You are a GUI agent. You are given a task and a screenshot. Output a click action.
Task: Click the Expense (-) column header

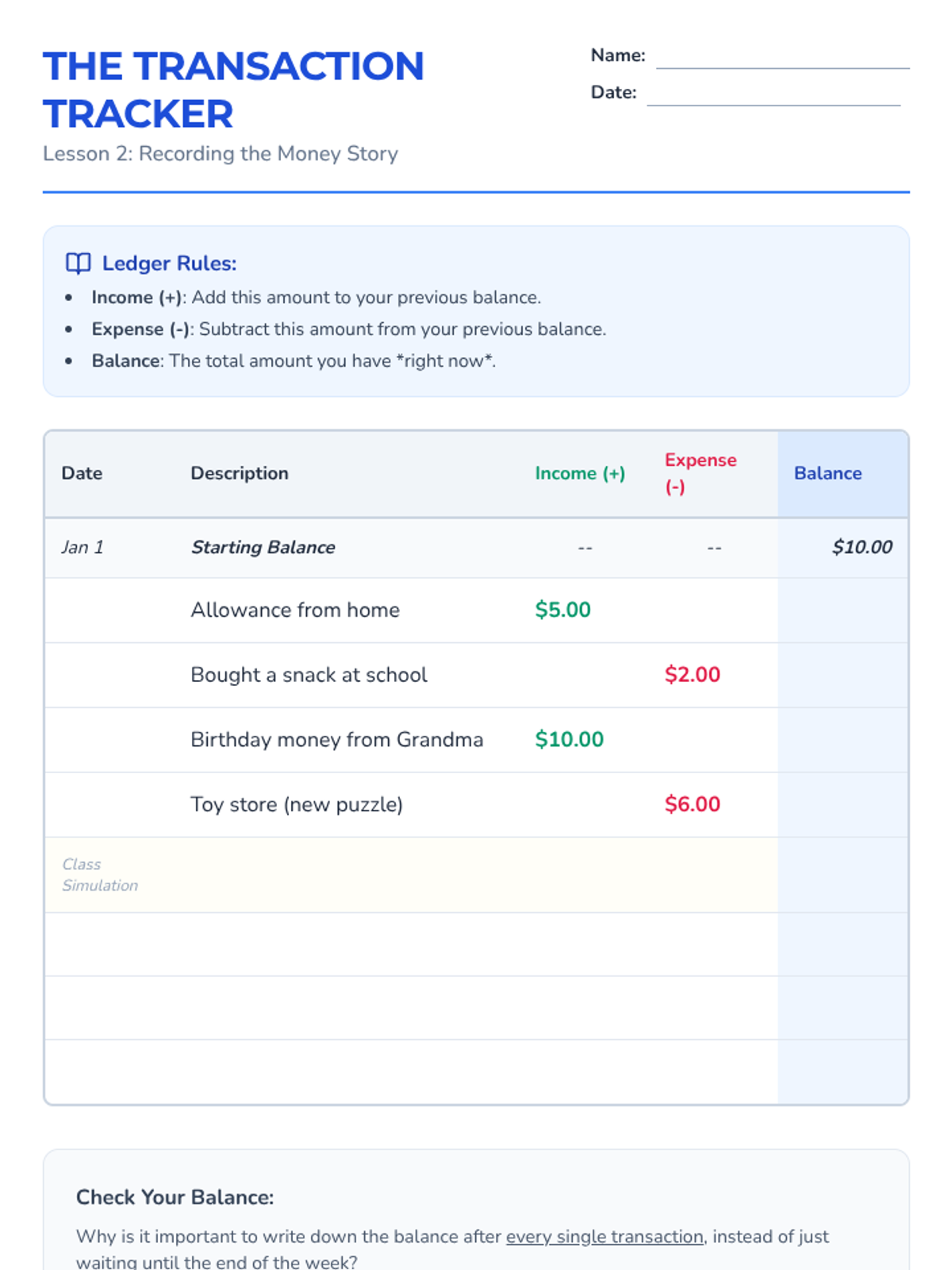[701, 473]
